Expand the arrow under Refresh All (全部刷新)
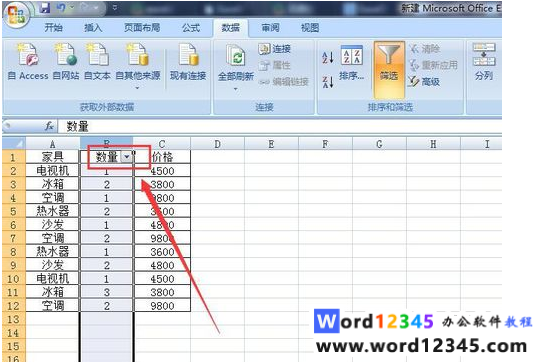Screen dimensions: 537x362 [x=236, y=89]
